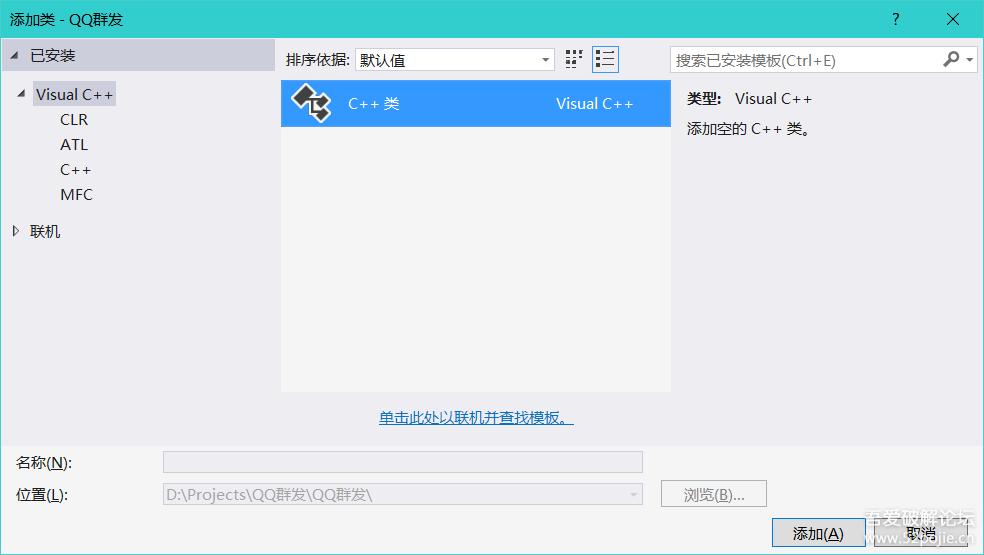Image resolution: width=984 pixels, height=555 pixels.
Task: Collapse the 已安装 section
Action: click(x=14, y=55)
